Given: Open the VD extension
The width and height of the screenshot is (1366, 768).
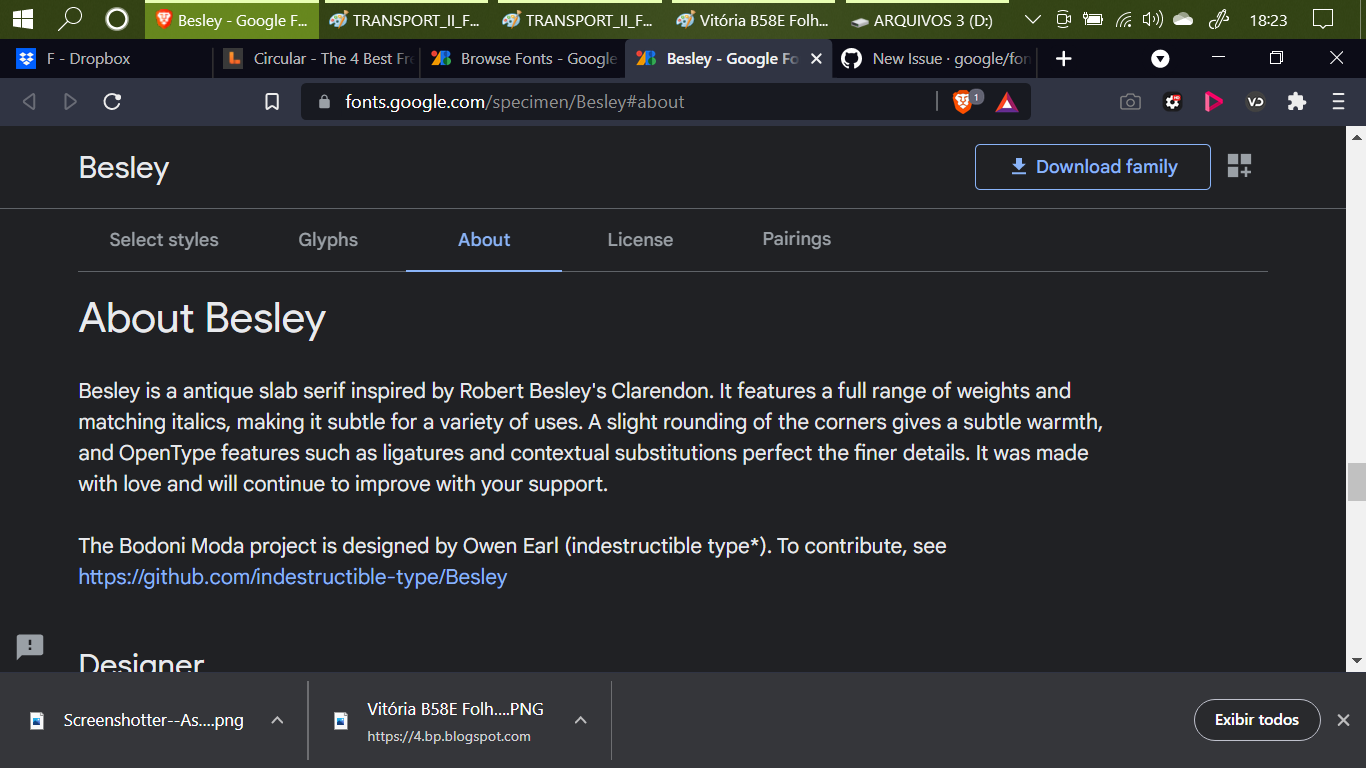Looking at the screenshot, I should click(1255, 101).
